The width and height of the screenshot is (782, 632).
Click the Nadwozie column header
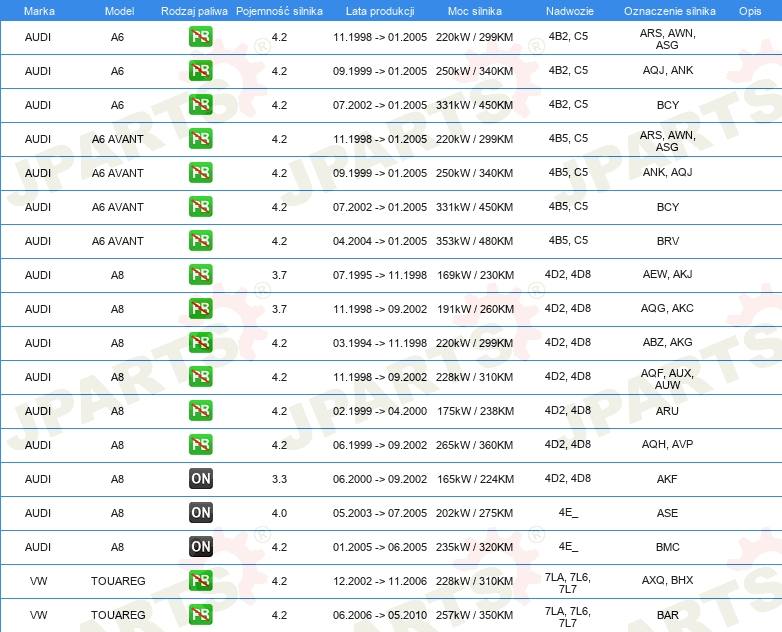570,11
